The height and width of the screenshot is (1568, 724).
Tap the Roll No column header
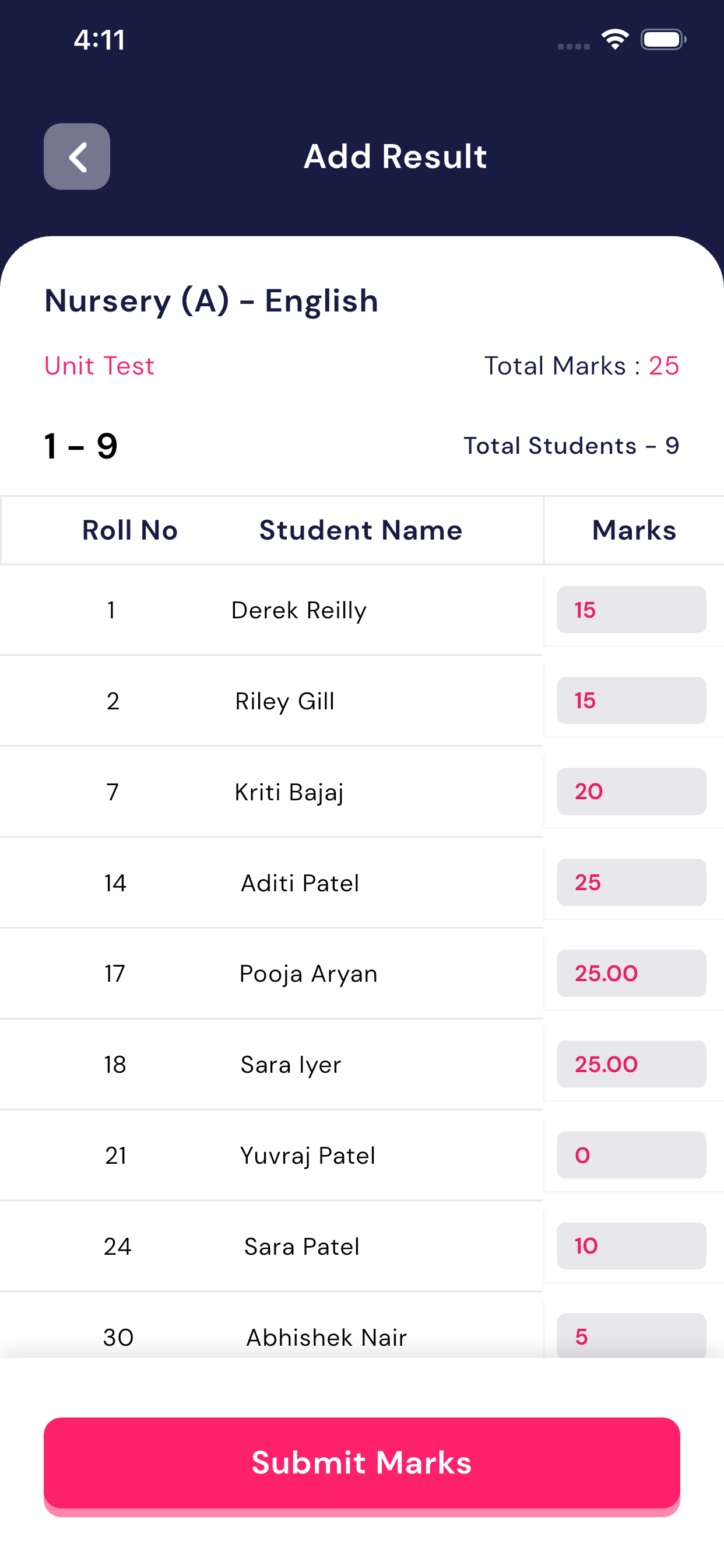pyautogui.click(x=129, y=530)
